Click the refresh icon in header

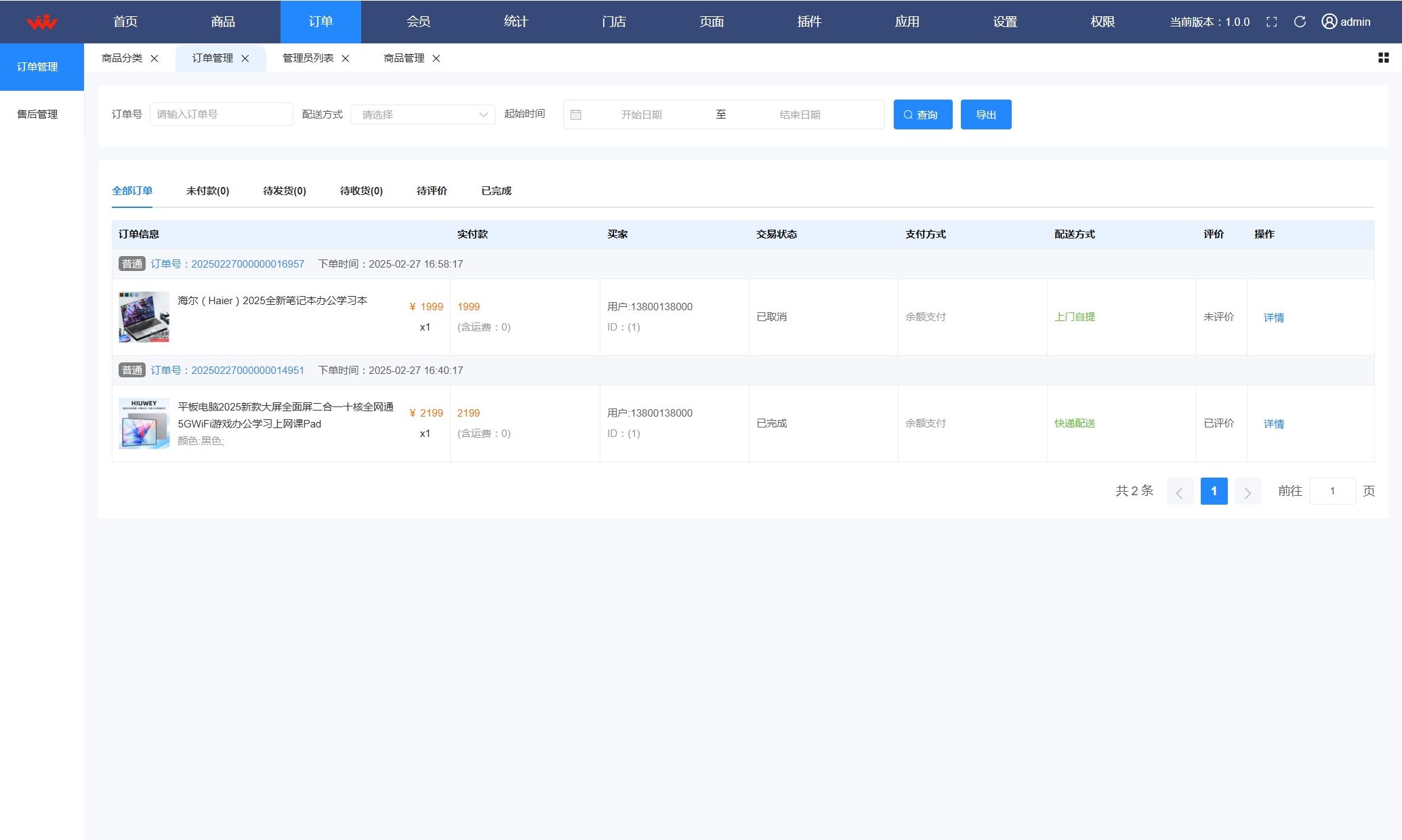[1299, 22]
